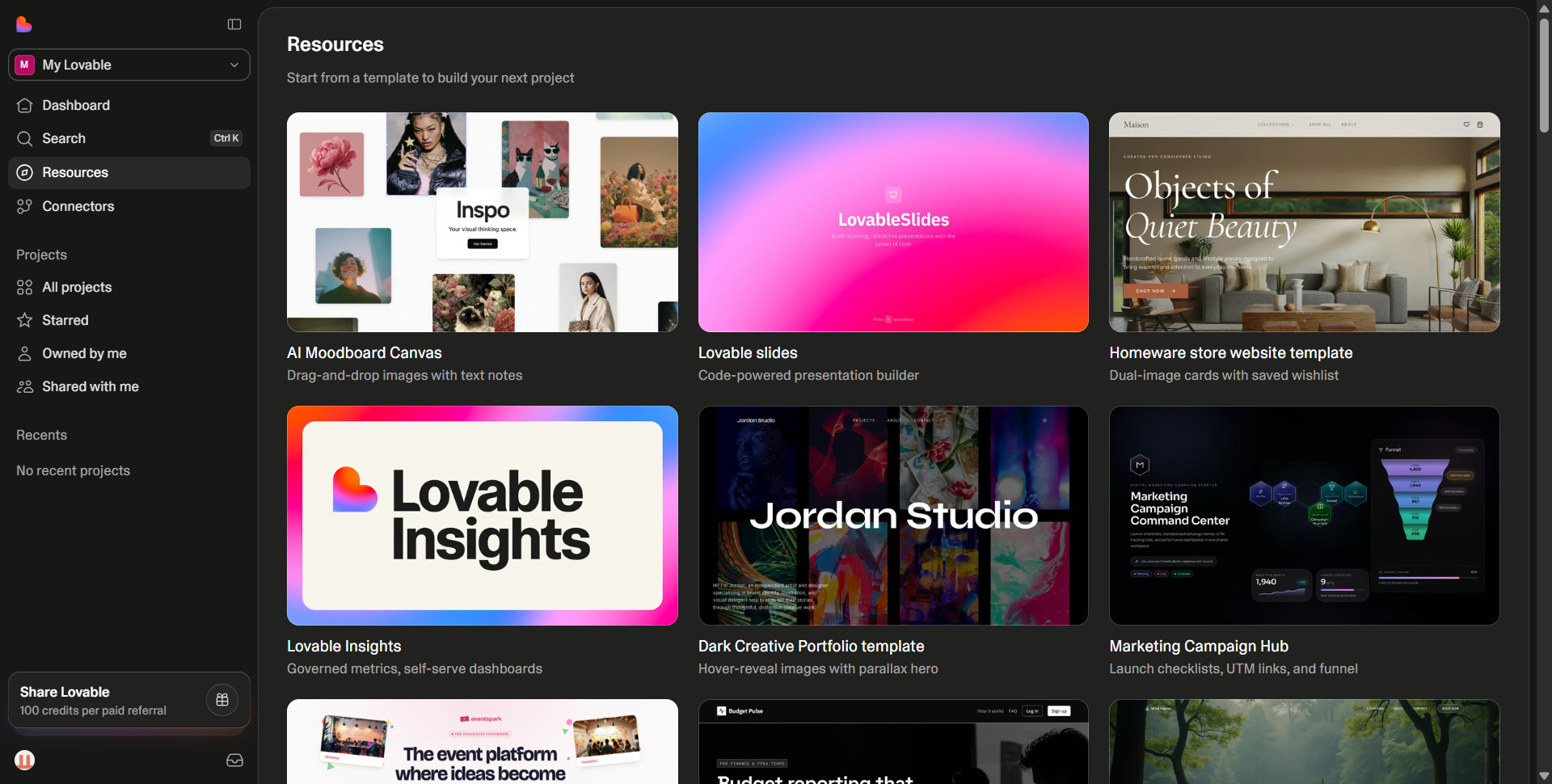
Task: Click the Lovable Insights title
Action: (x=344, y=646)
